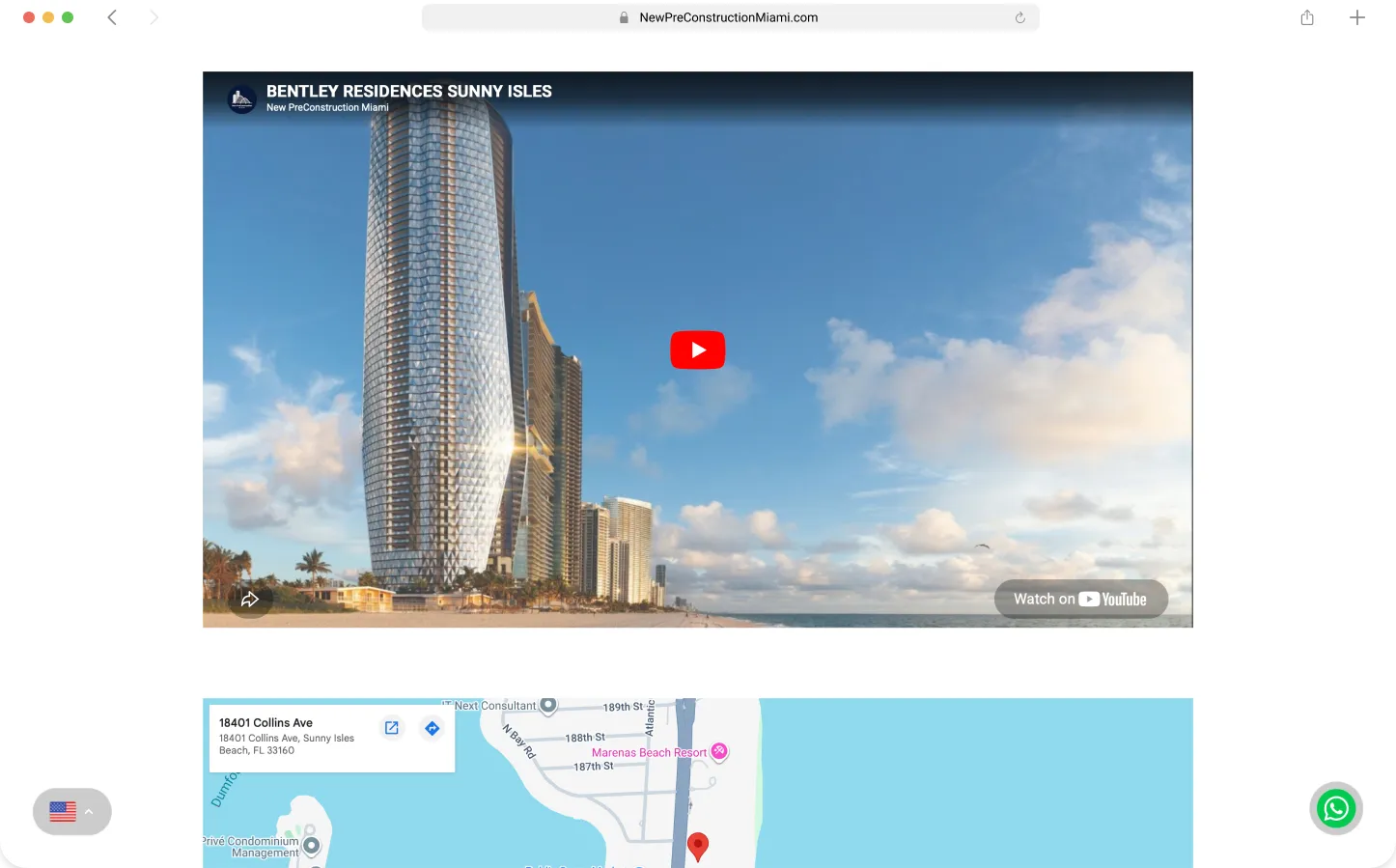The image size is (1396, 868).
Task: Click the NewPreConstructionMiami.com address bar
Action: (x=730, y=17)
